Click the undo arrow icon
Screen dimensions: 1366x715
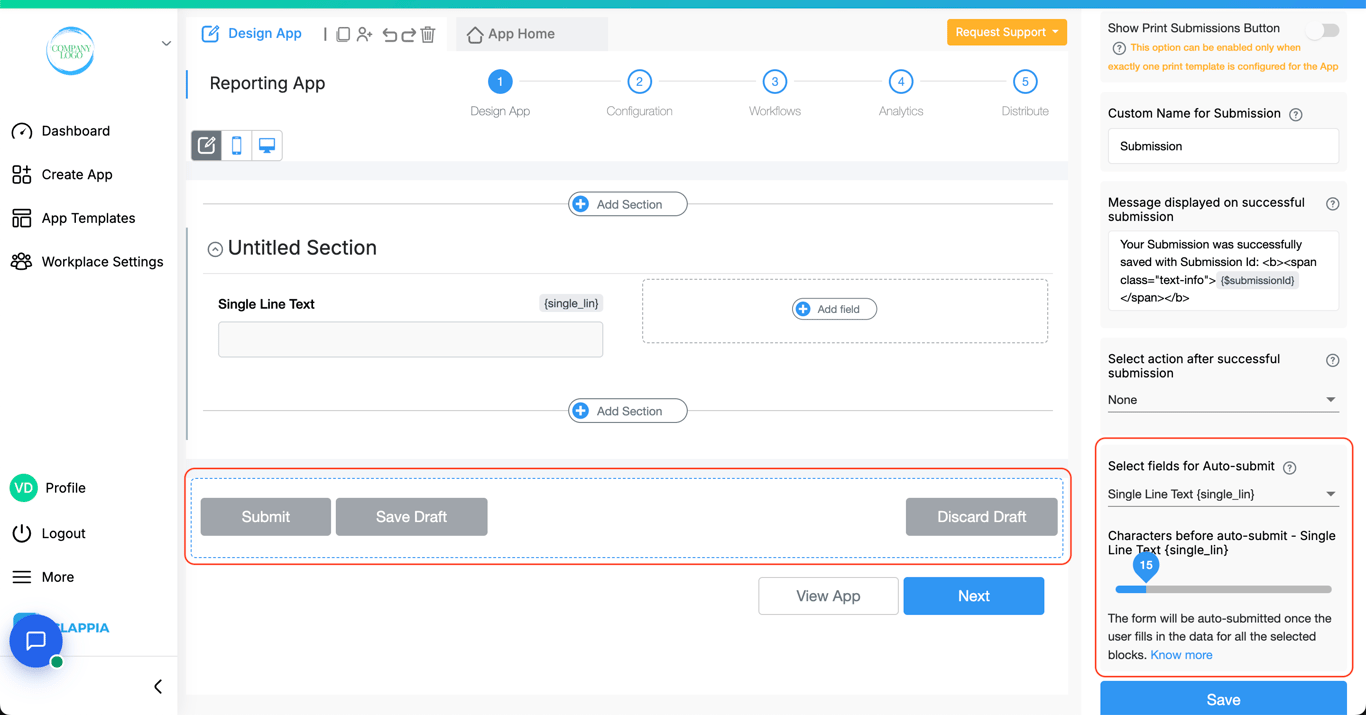[x=389, y=34]
